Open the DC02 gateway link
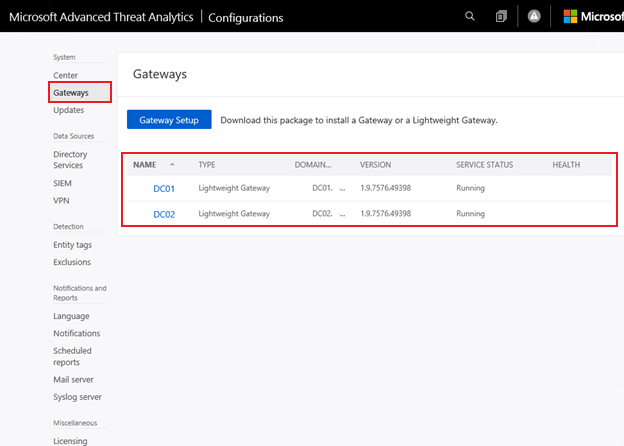This screenshot has height=446, width=624. pyautogui.click(x=165, y=214)
